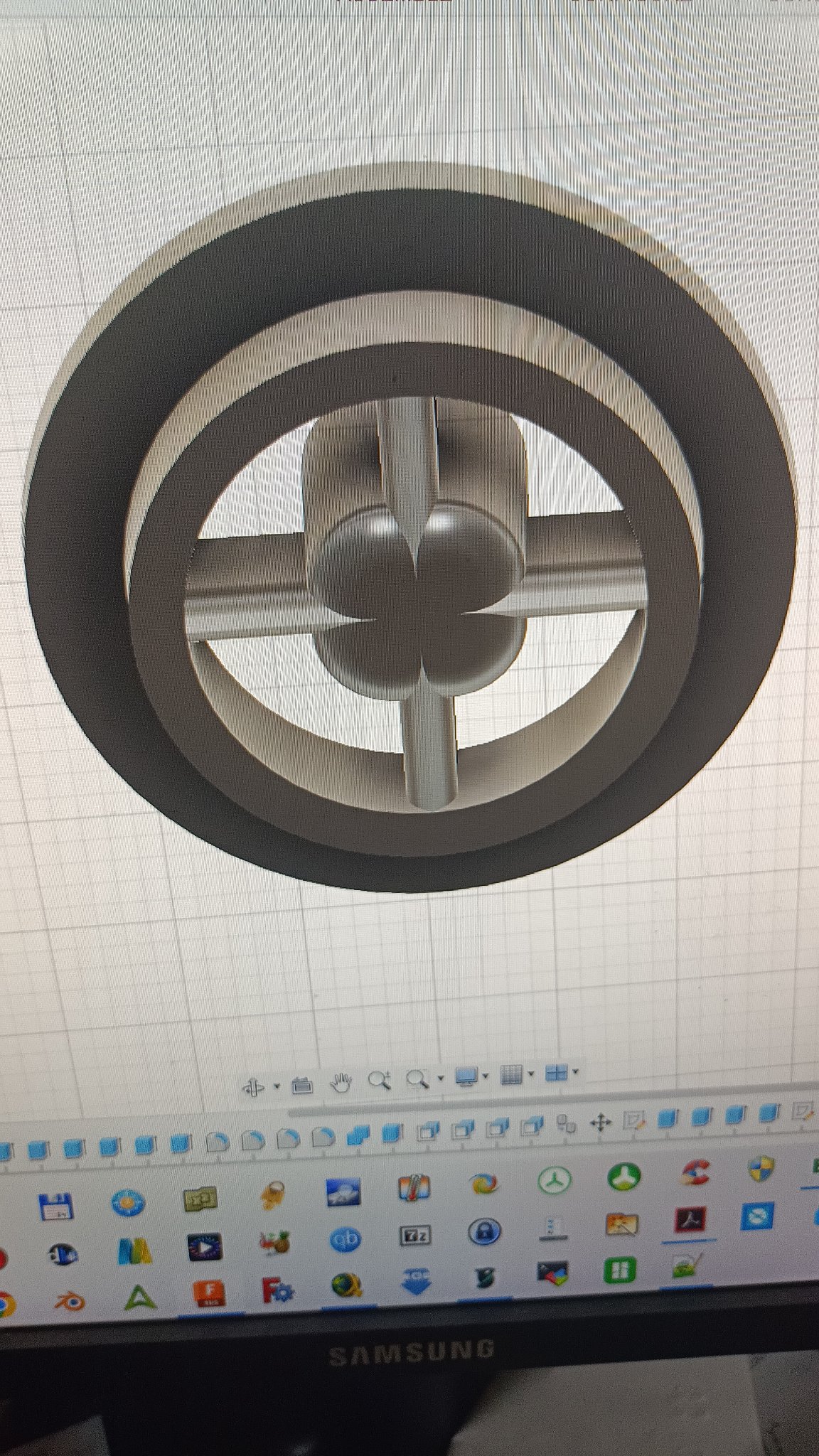Activate the Look At tool
The width and height of the screenshot is (819, 1456).
point(302,1085)
